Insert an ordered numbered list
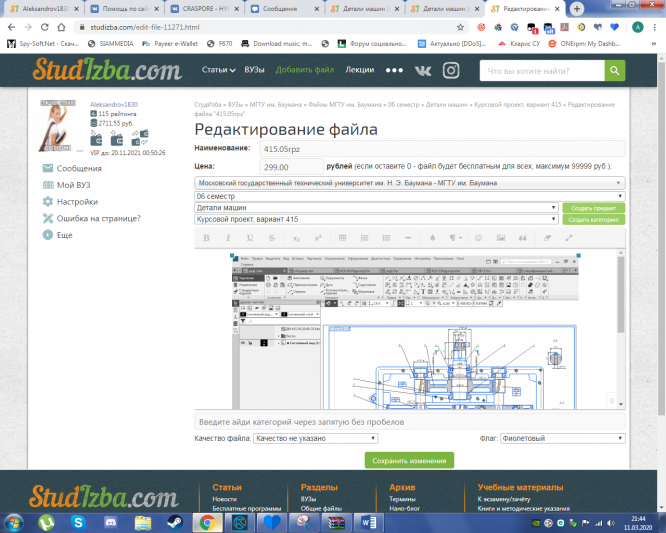Image resolution: width=666 pixels, height=533 pixels. tap(364, 238)
